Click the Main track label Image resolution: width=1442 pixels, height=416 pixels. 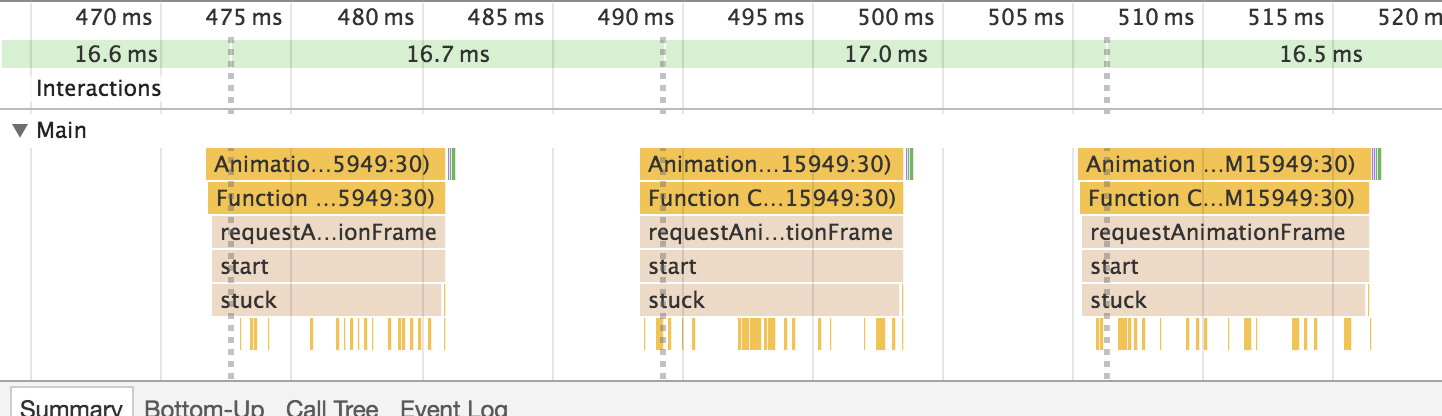pos(61,131)
